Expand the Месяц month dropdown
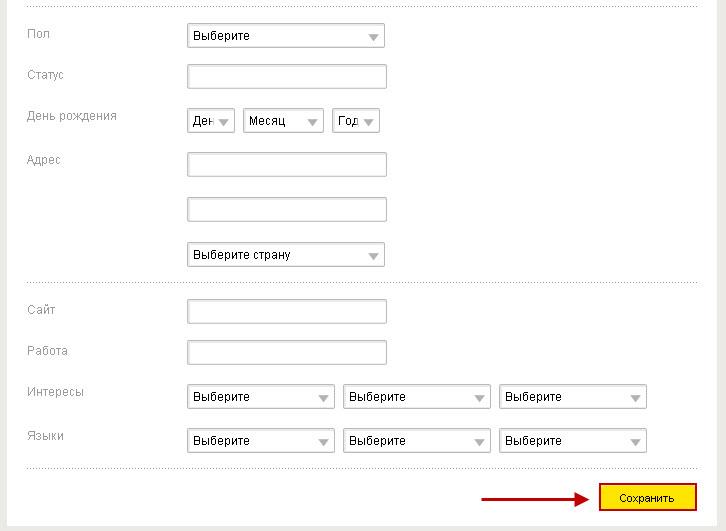Viewport: 726px width, 531px height. click(x=283, y=121)
